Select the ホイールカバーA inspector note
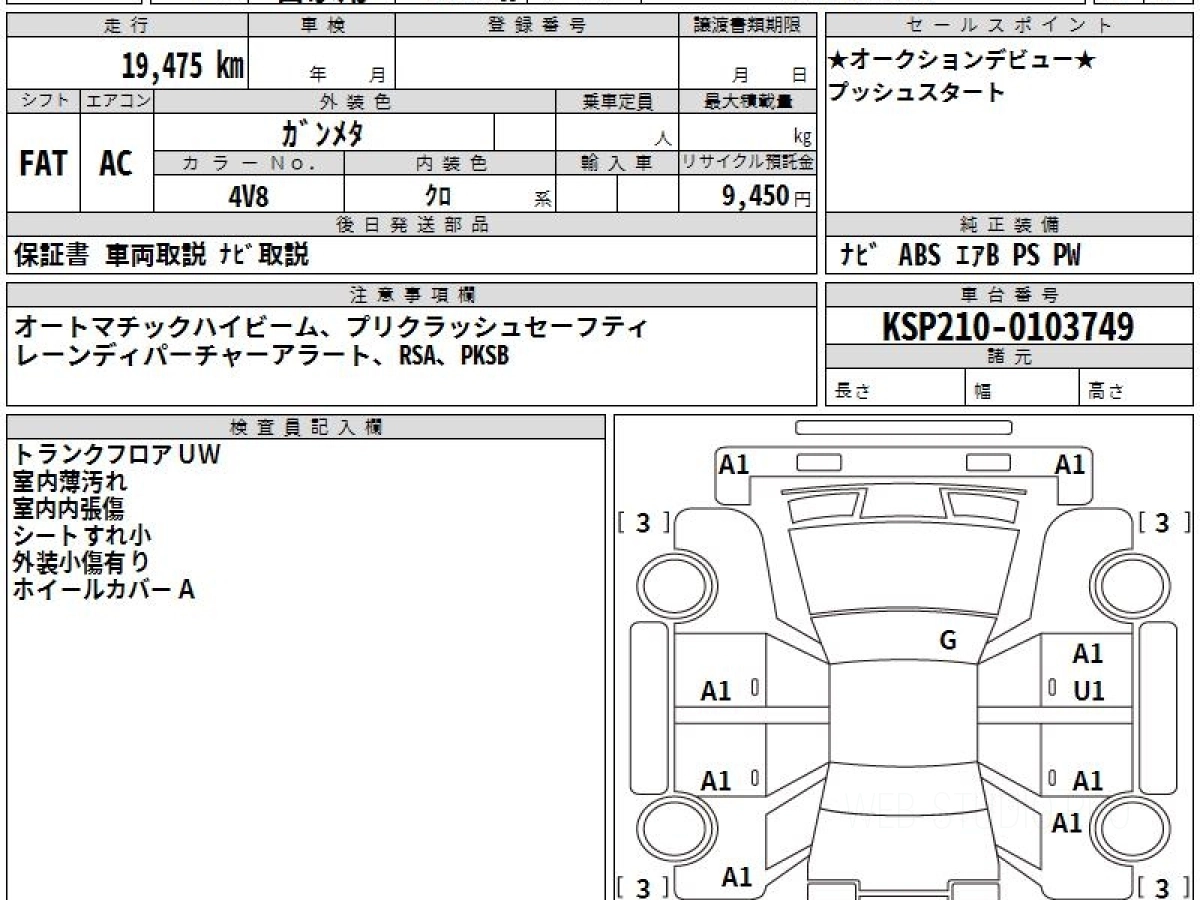The image size is (1200, 900). click(104, 589)
